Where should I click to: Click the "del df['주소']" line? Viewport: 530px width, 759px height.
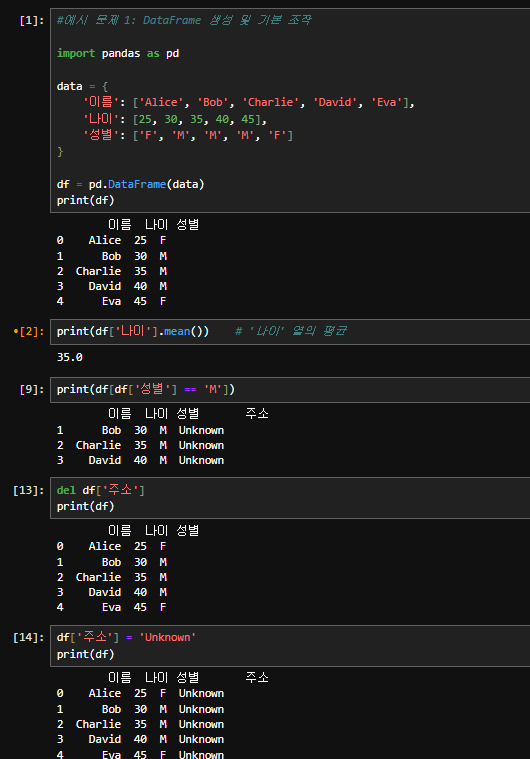(x=101, y=490)
